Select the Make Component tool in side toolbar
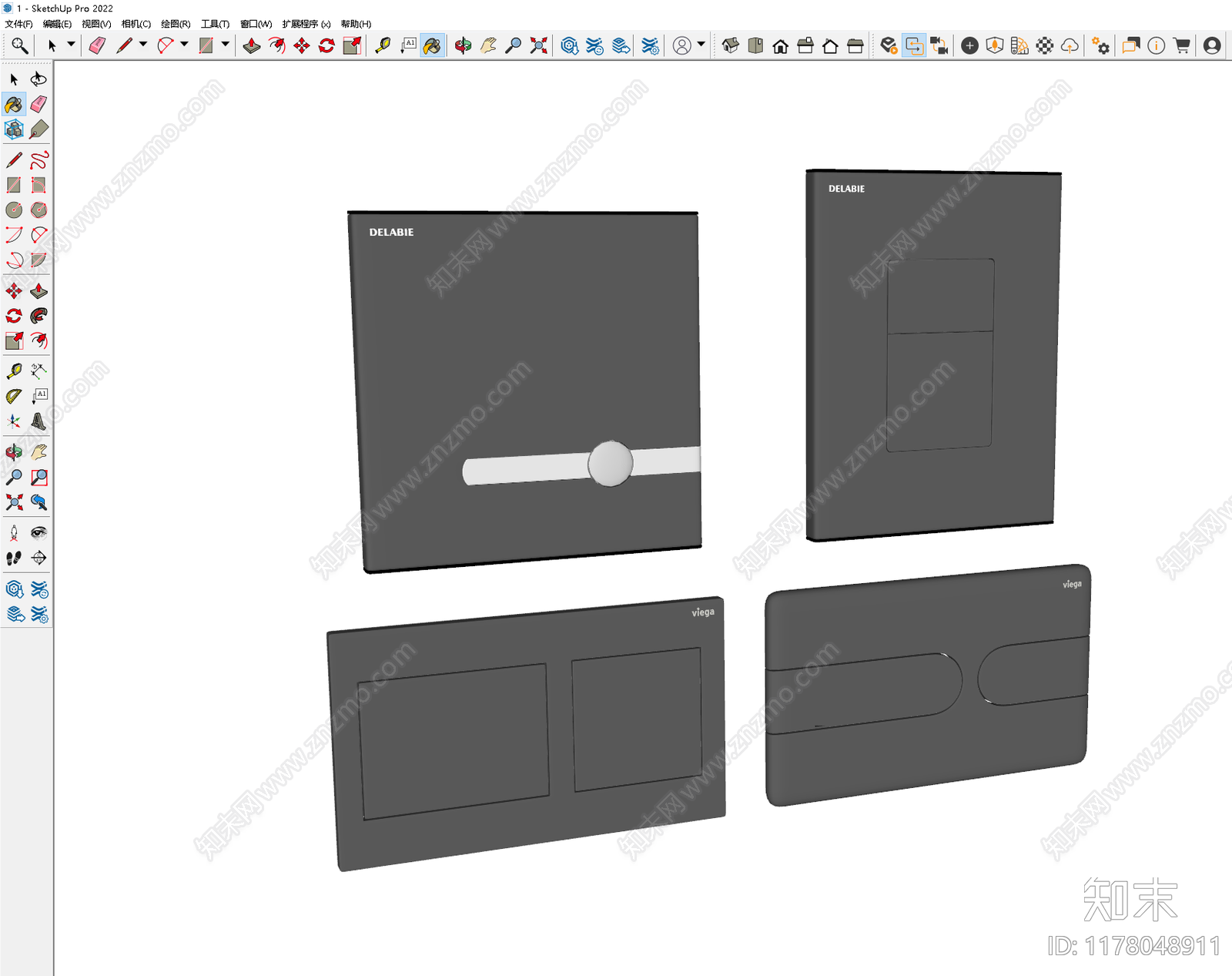The height and width of the screenshot is (976, 1232). click(x=14, y=129)
